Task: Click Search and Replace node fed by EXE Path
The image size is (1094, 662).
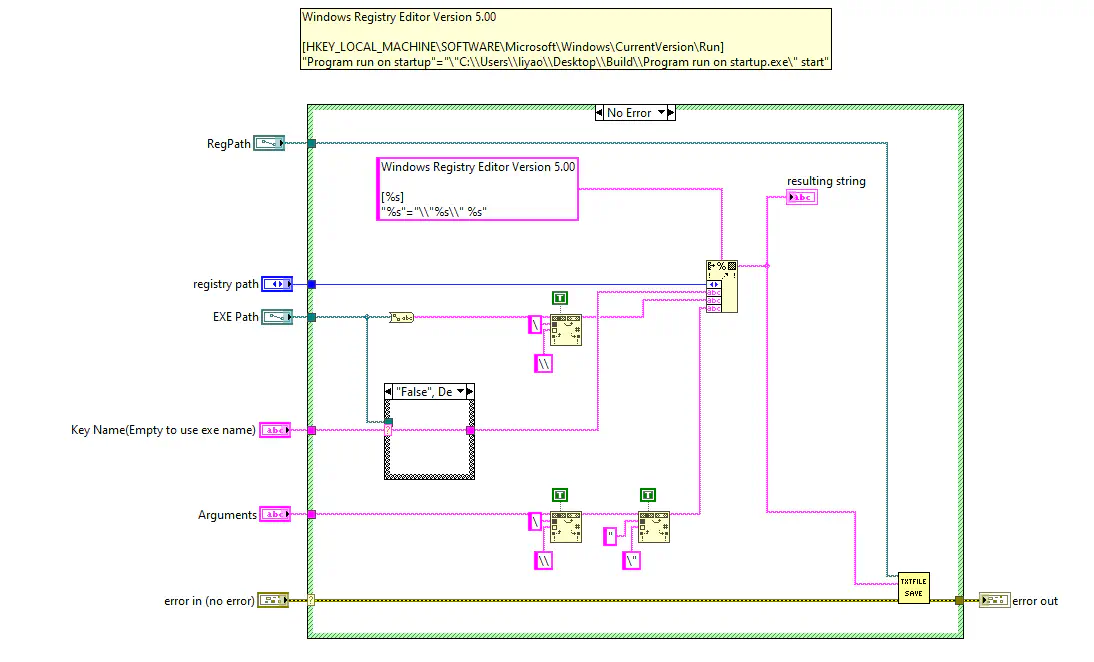Action: coord(566,330)
